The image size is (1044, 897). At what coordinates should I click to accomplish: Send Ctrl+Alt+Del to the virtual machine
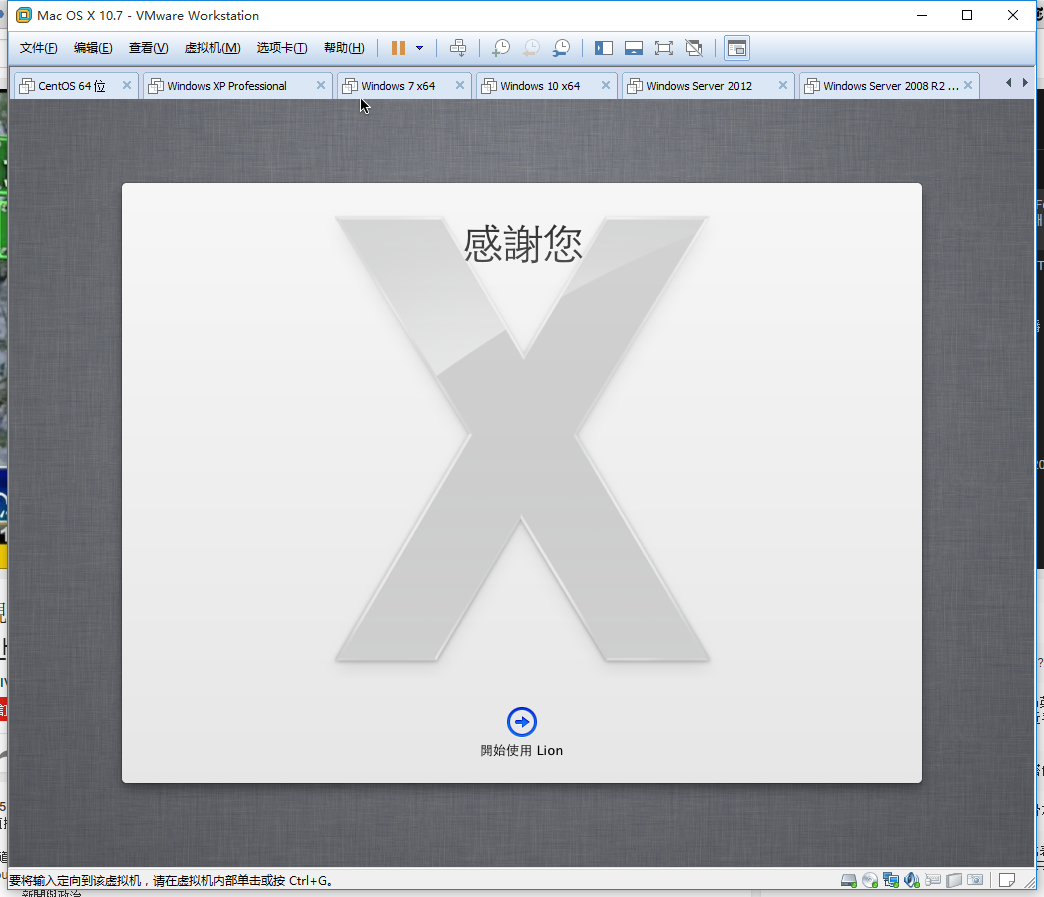[x=458, y=48]
